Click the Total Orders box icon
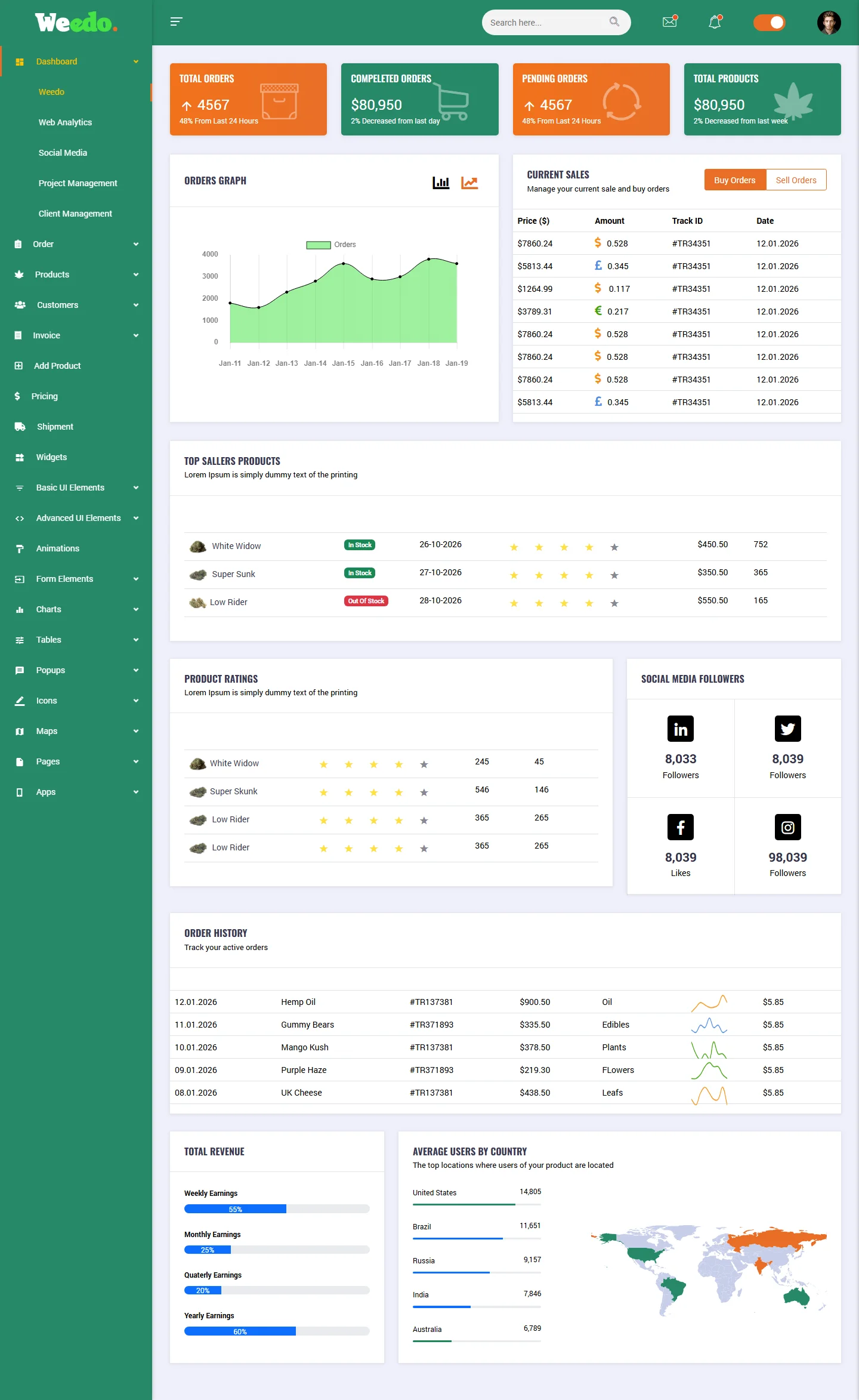 click(x=279, y=101)
